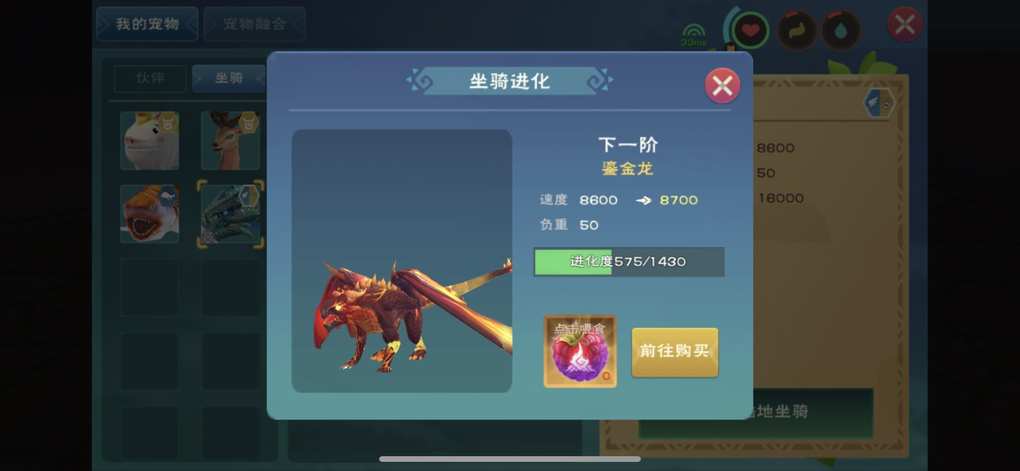Click the red heart status icon
The width and height of the screenshot is (1020, 471).
(x=750, y=30)
